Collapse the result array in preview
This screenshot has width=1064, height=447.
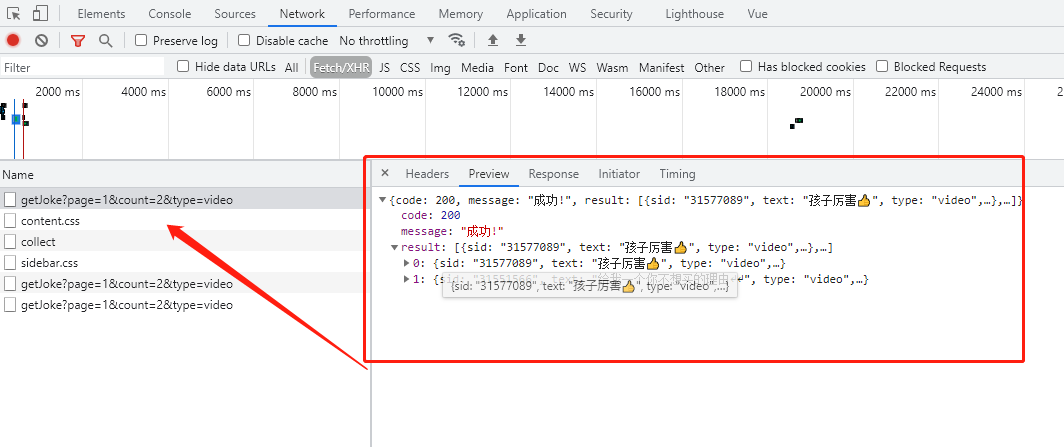pos(394,247)
